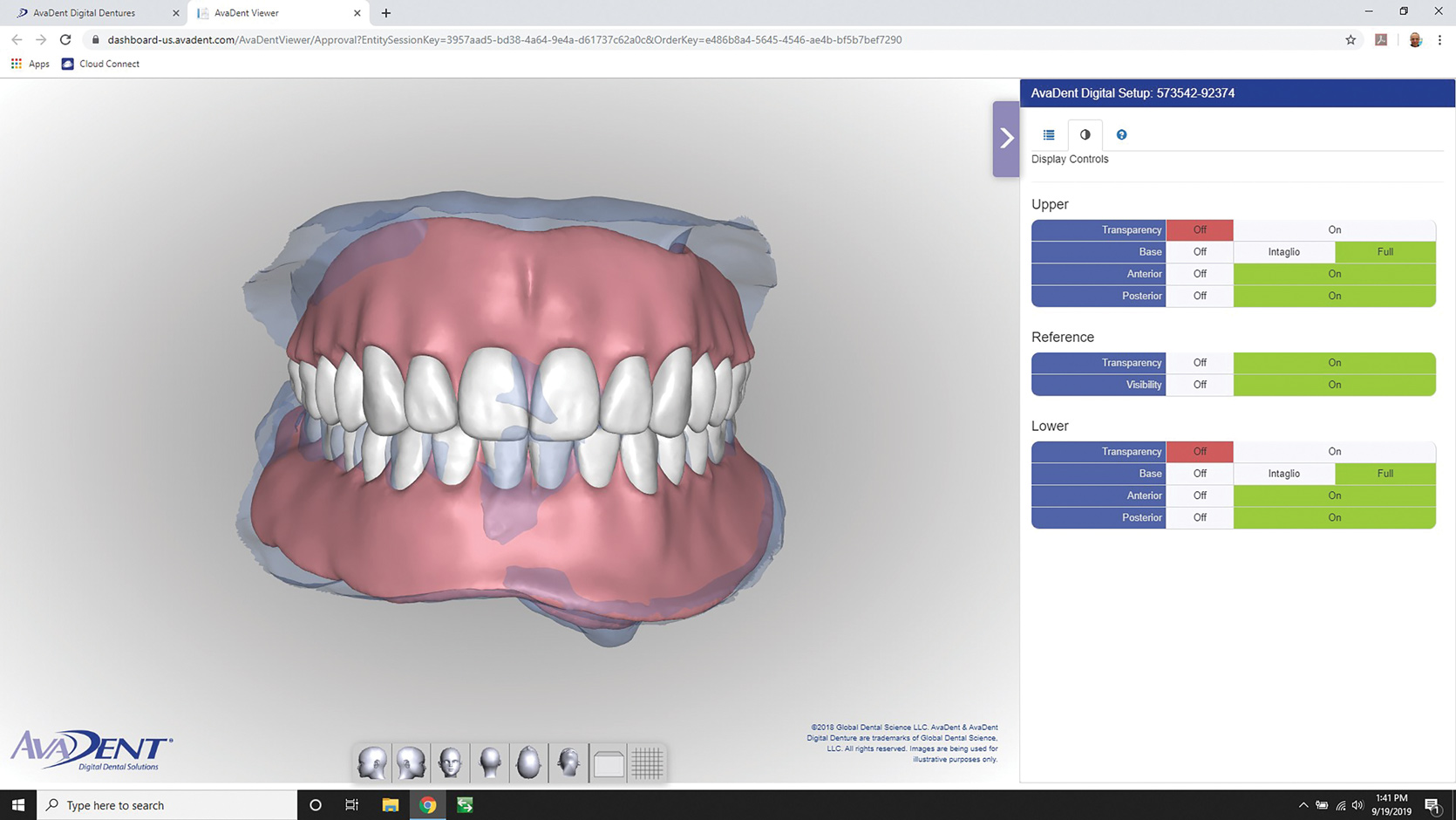The width and height of the screenshot is (1456, 820).
Task: Open the list icon tab
Action: click(x=1049, y=134)
